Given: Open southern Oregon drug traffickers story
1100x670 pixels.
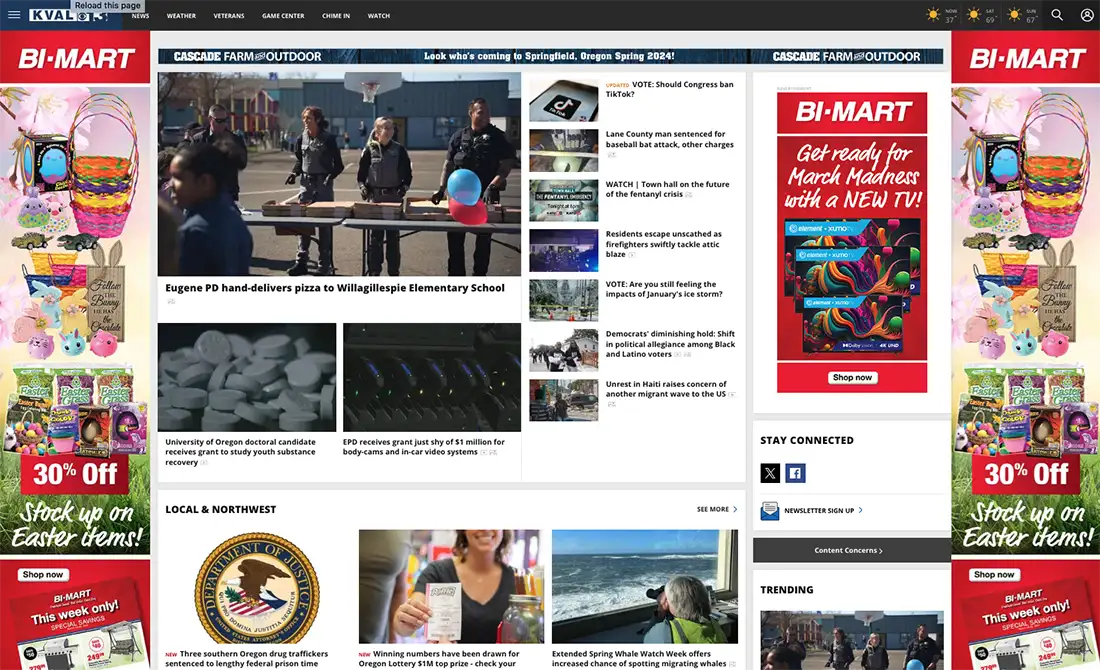Looking at the screenshot, I should tap(246, 658).
